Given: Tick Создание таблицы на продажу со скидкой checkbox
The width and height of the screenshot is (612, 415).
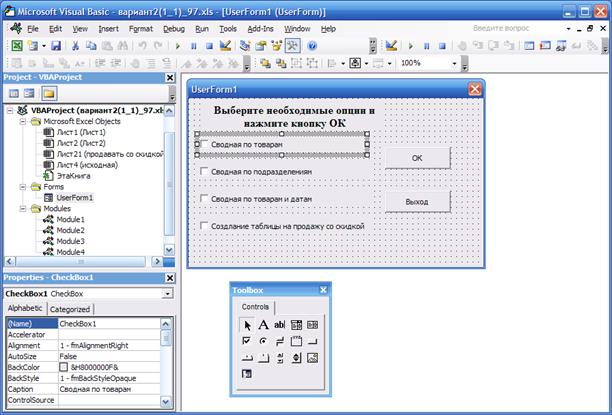Looking at the screenshot, I should pos(204,226).
